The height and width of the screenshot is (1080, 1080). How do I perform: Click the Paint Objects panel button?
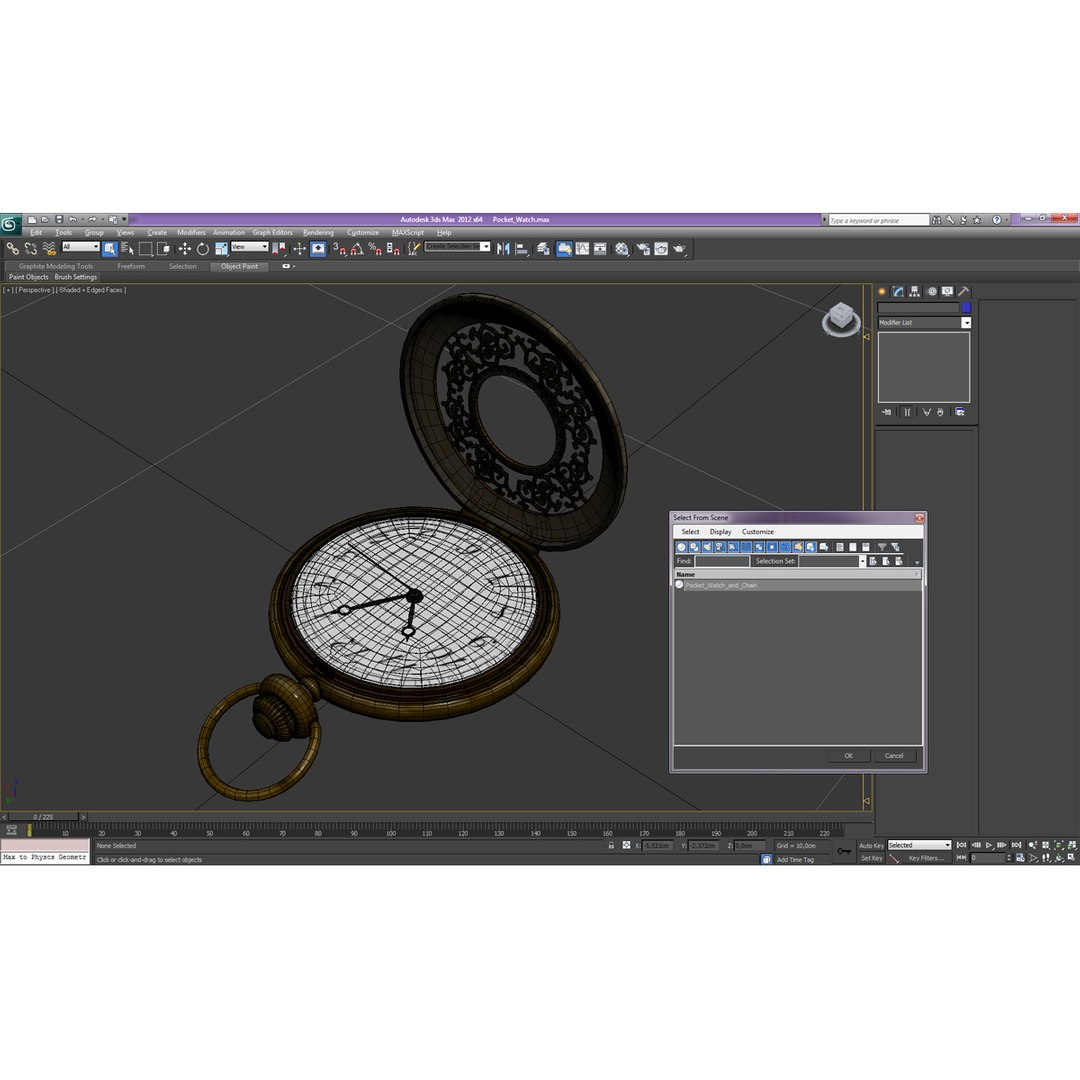click(28, 277)
